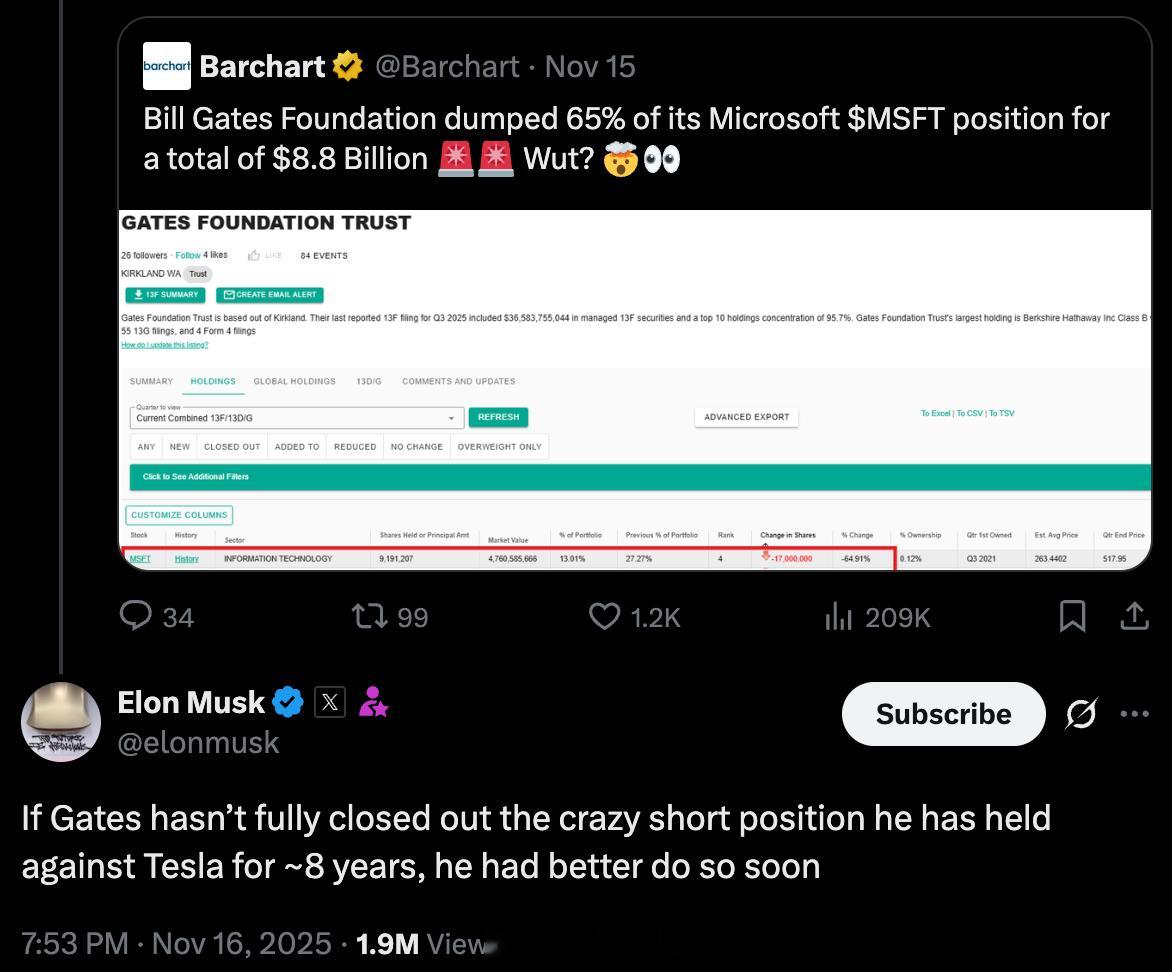
Task: View analytics of the Barchart post
Action: 838,618
